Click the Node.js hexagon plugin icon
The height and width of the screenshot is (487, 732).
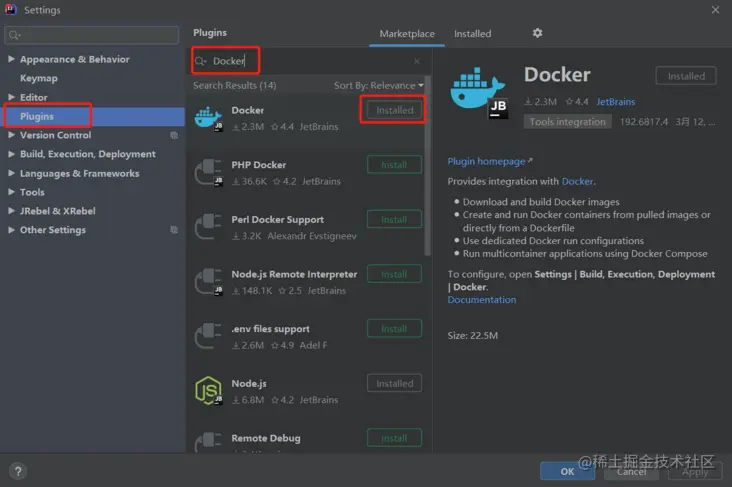point(208,391)
